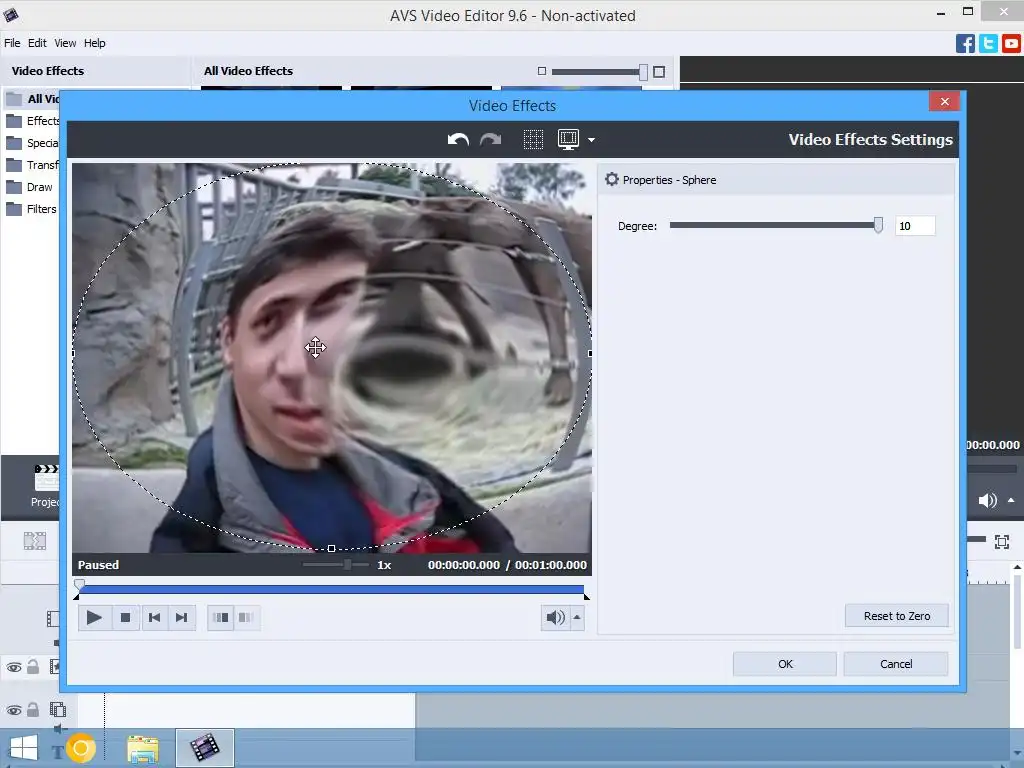Confirm with the OK button
1024x768 pixels.
point(785,664)
